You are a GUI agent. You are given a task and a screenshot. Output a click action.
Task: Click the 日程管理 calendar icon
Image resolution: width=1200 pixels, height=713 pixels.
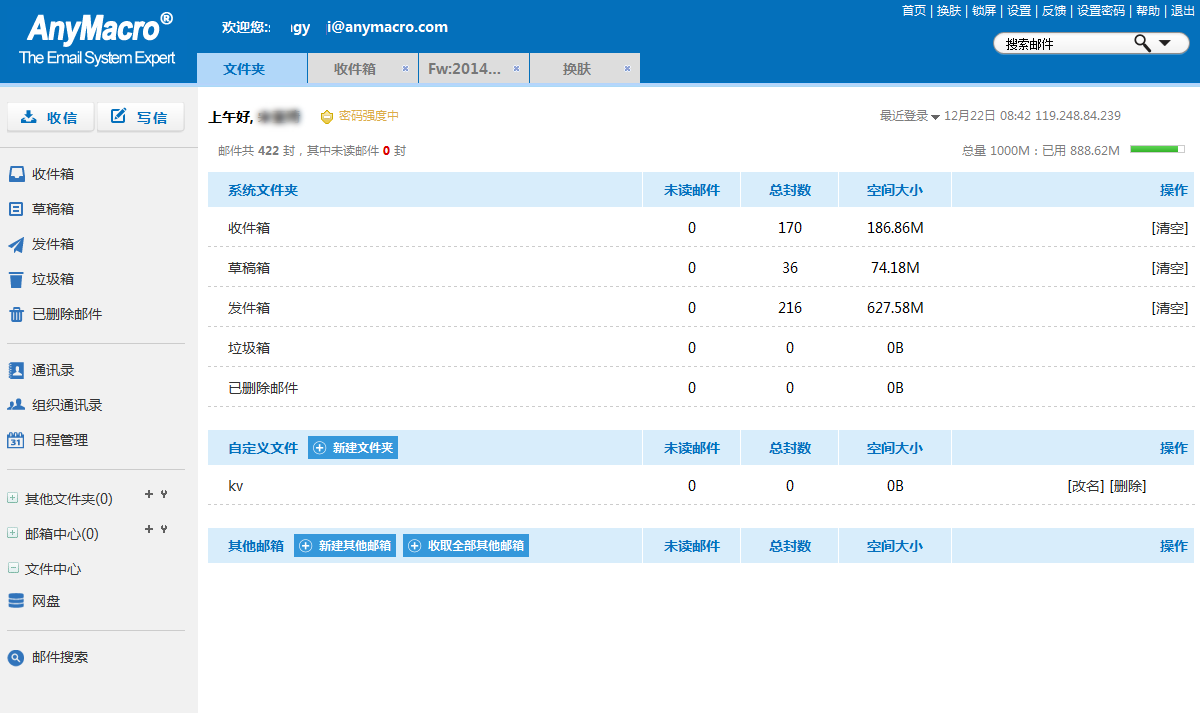16,440
